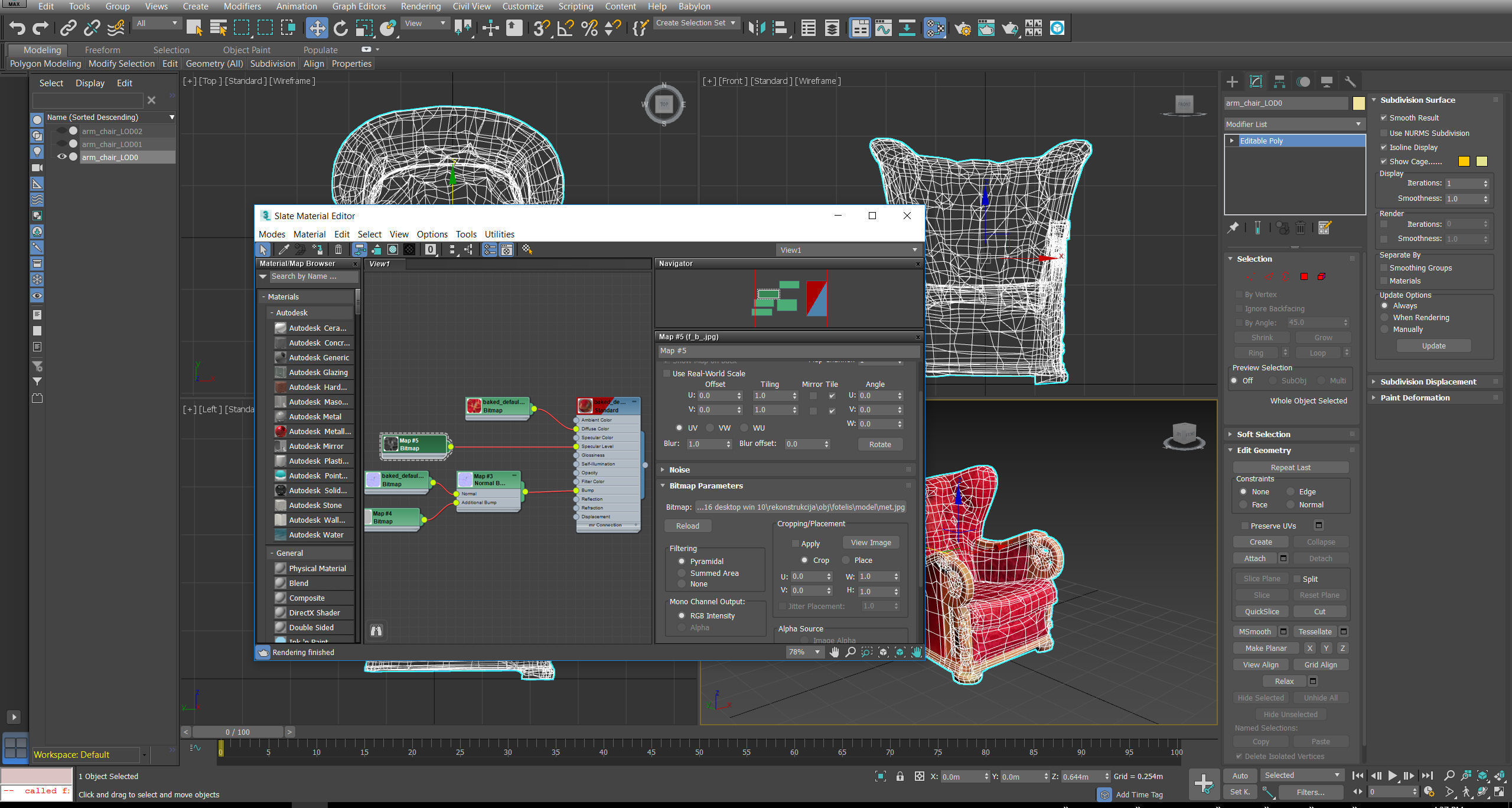Viewport: 1512px width, 808px height.
Task: Click object color swatch beside arm_chair_LOD0 name
Action: pos(1358,103)
